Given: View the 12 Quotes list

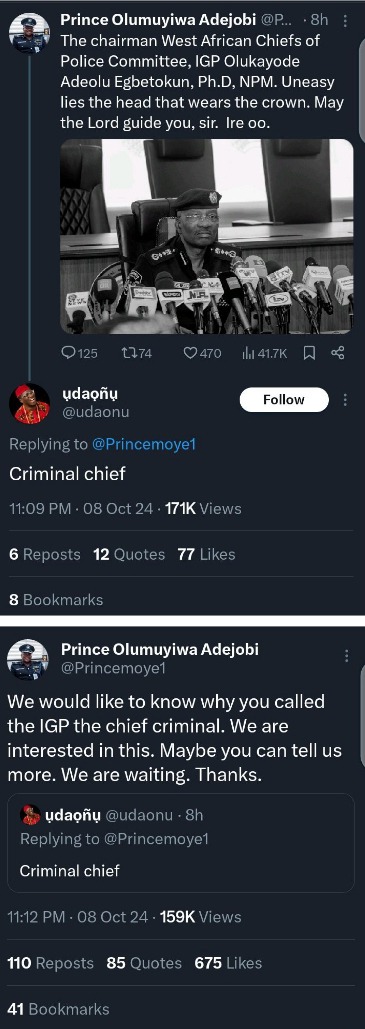Looking at the screenshot, I should pos(129,555).
